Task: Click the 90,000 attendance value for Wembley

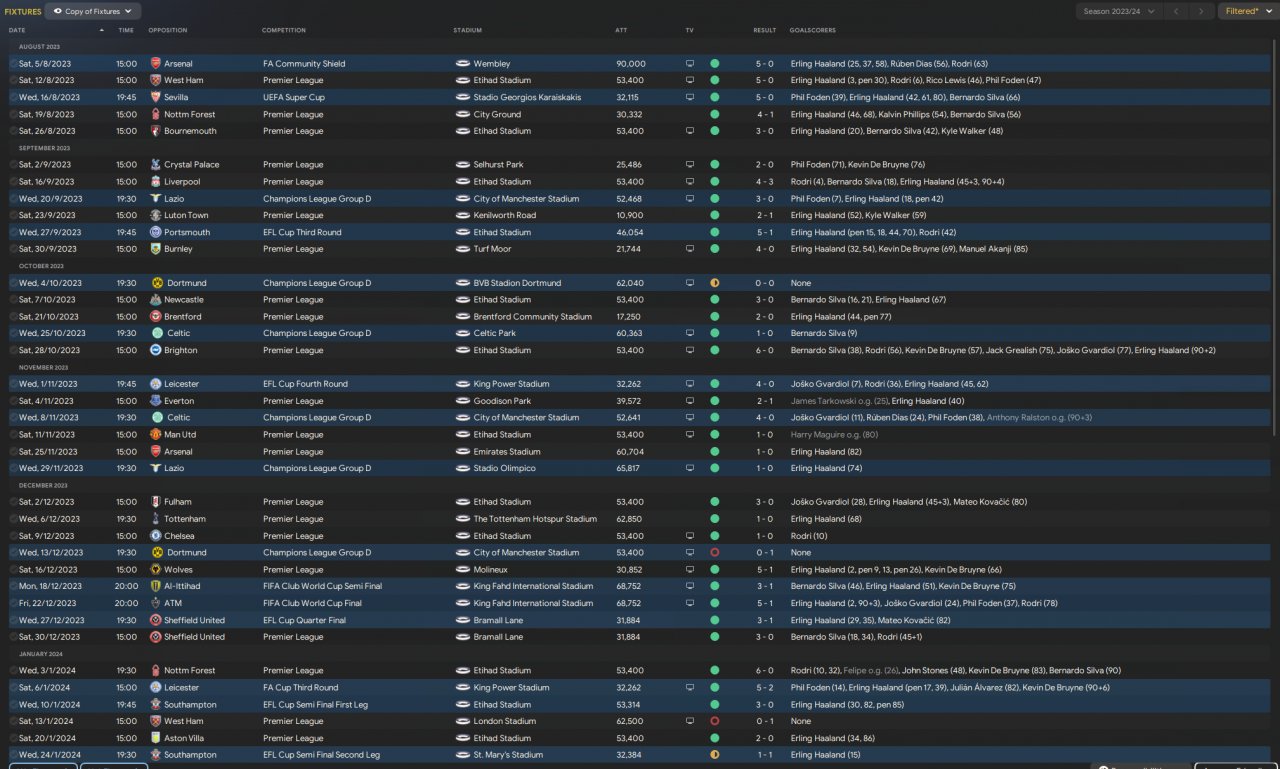Action: pyautogui.click(x=631, y=64)
